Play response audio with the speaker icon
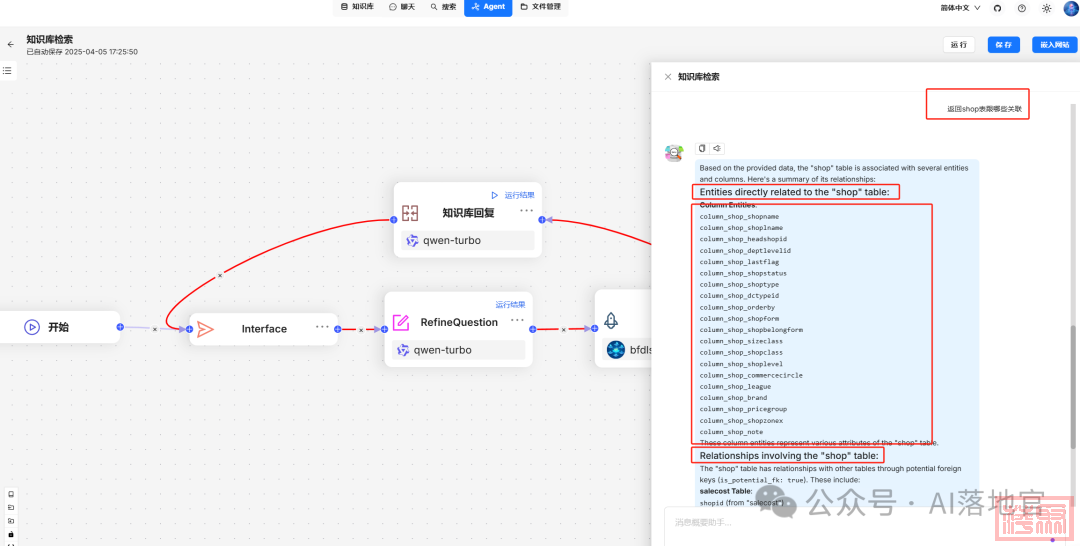This screenshot has height=546, width=1080. coord(717,148)
